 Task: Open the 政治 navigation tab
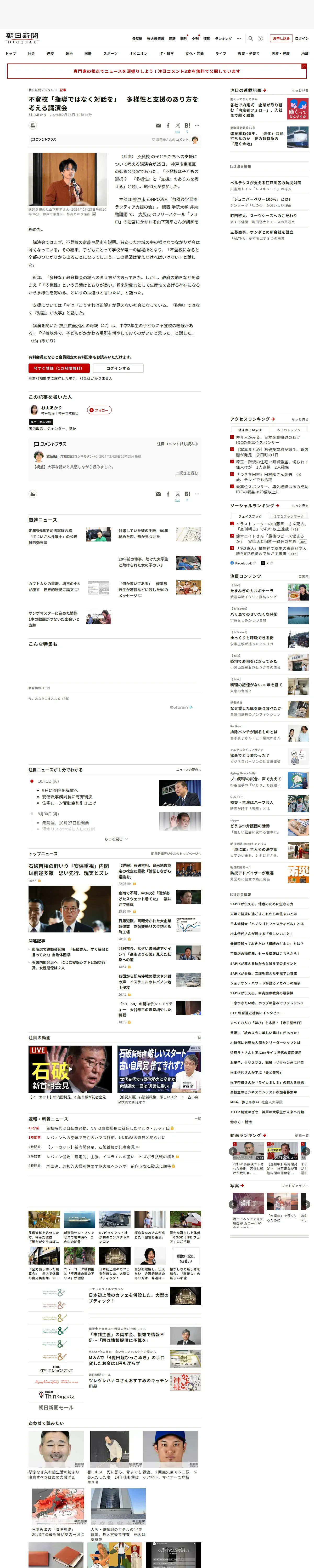pyautogui.click(x=69, y=54)
